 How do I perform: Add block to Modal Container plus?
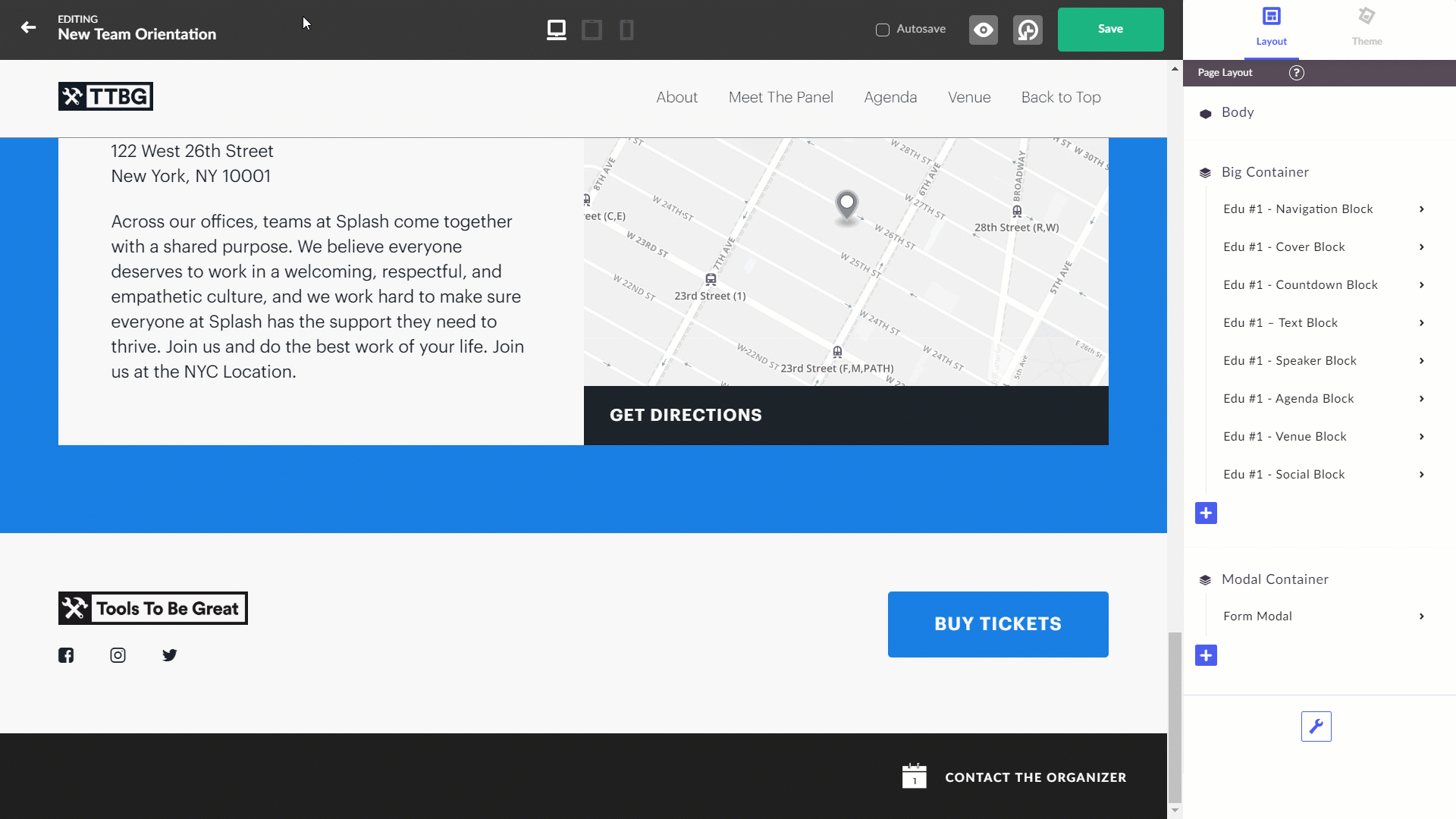tap(1206, 655)
